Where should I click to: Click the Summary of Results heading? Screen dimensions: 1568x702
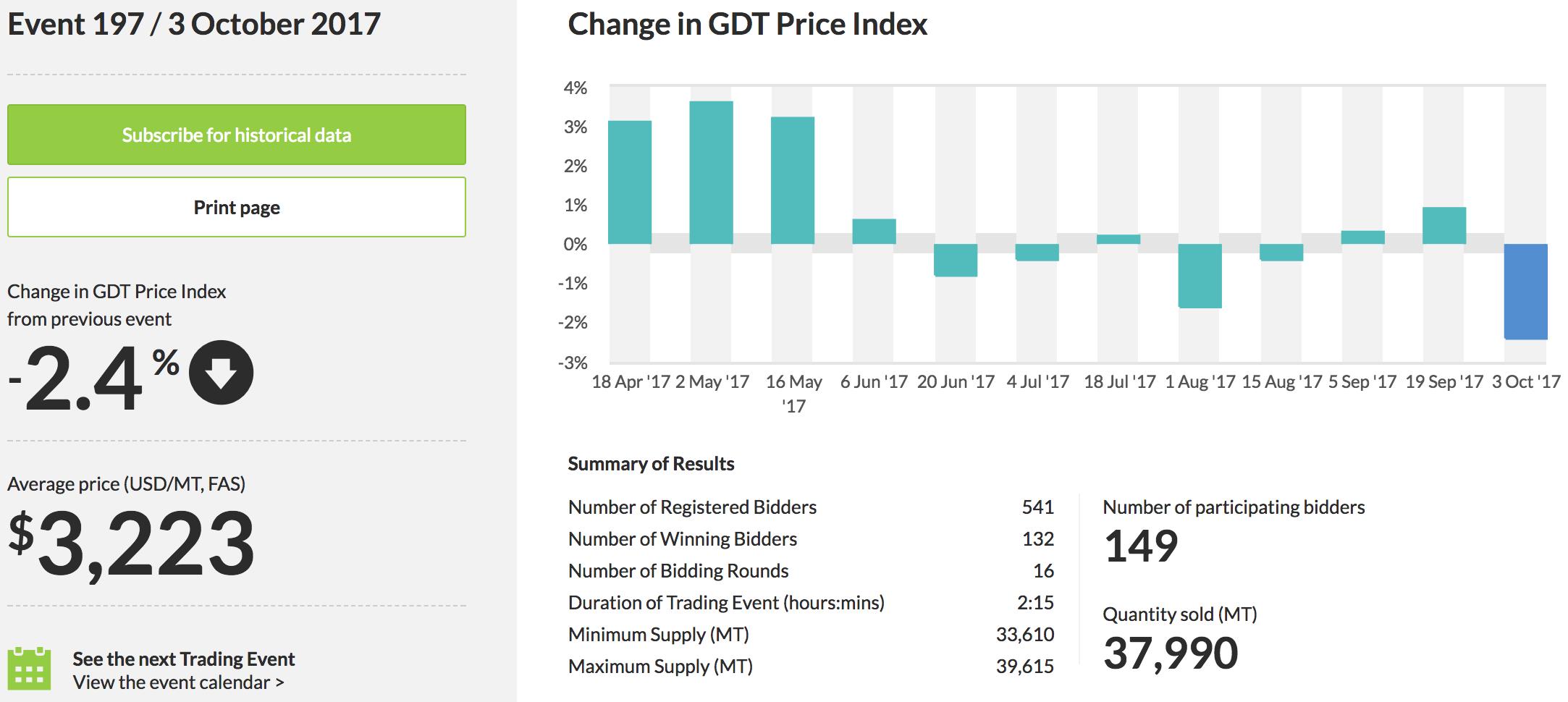[651, 464]
